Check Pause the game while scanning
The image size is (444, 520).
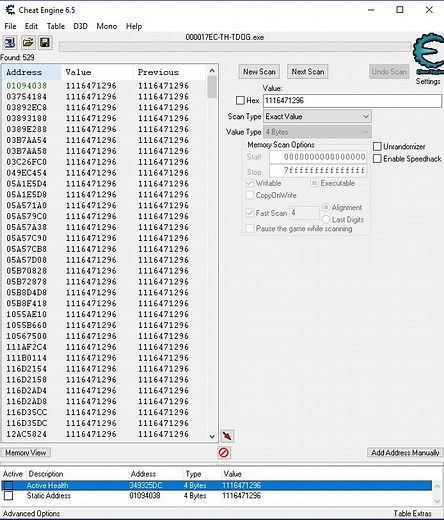pyautogui.click(x=250, y=228)
